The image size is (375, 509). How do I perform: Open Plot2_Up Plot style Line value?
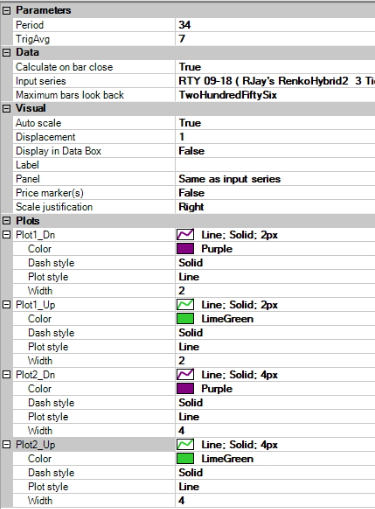(275, 487)
